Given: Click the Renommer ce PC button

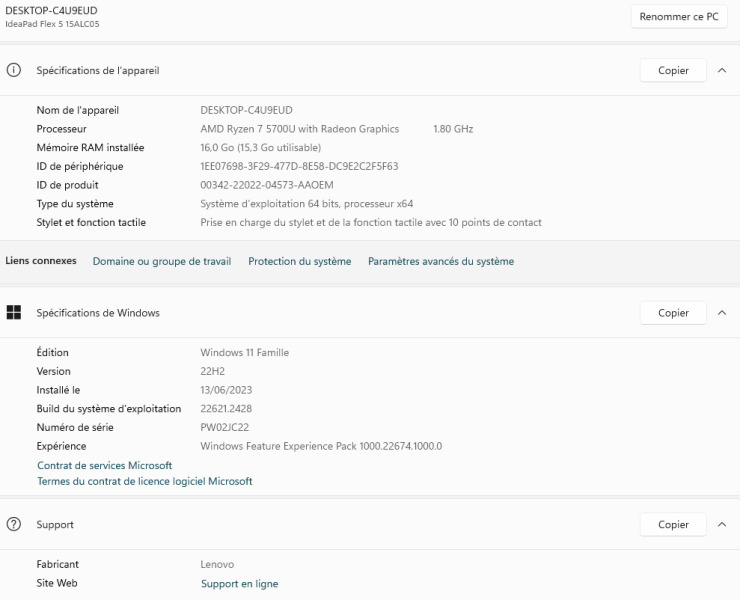Looking at the screenshot, I should click(x=679, y=17).
